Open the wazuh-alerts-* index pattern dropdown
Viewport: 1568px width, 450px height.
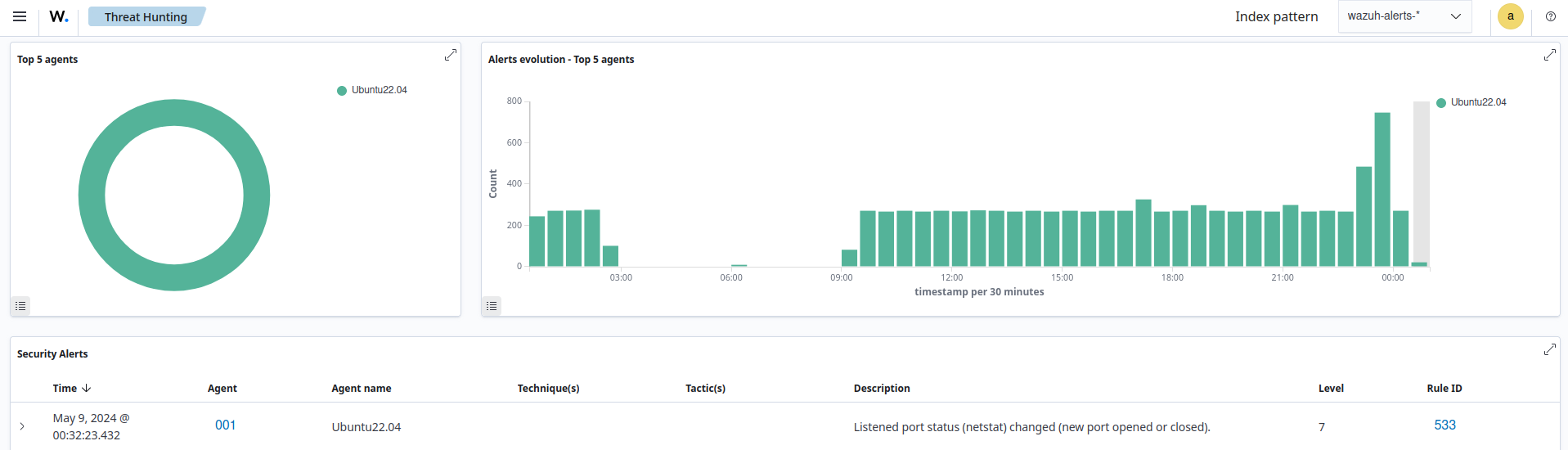pos(1404,16)
